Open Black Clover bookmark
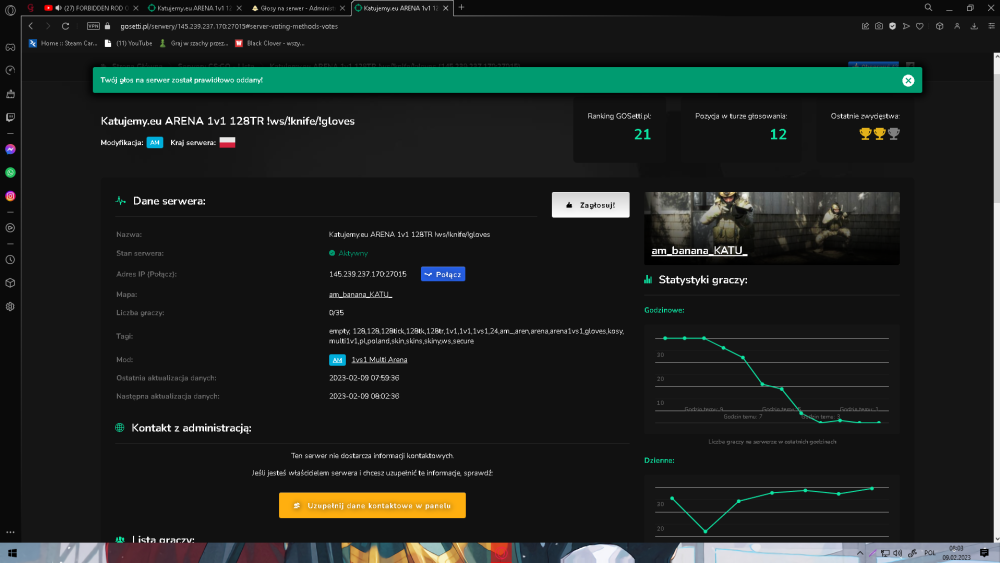The height and width of the screenshot is (563, 1000). tap(269, 43)
